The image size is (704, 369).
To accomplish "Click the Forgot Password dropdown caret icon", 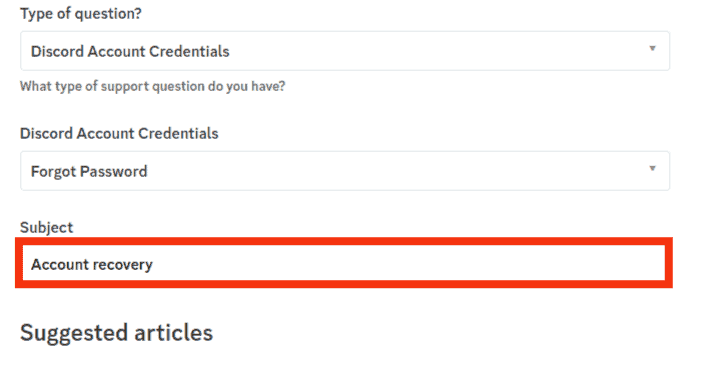I will (652, 168).
